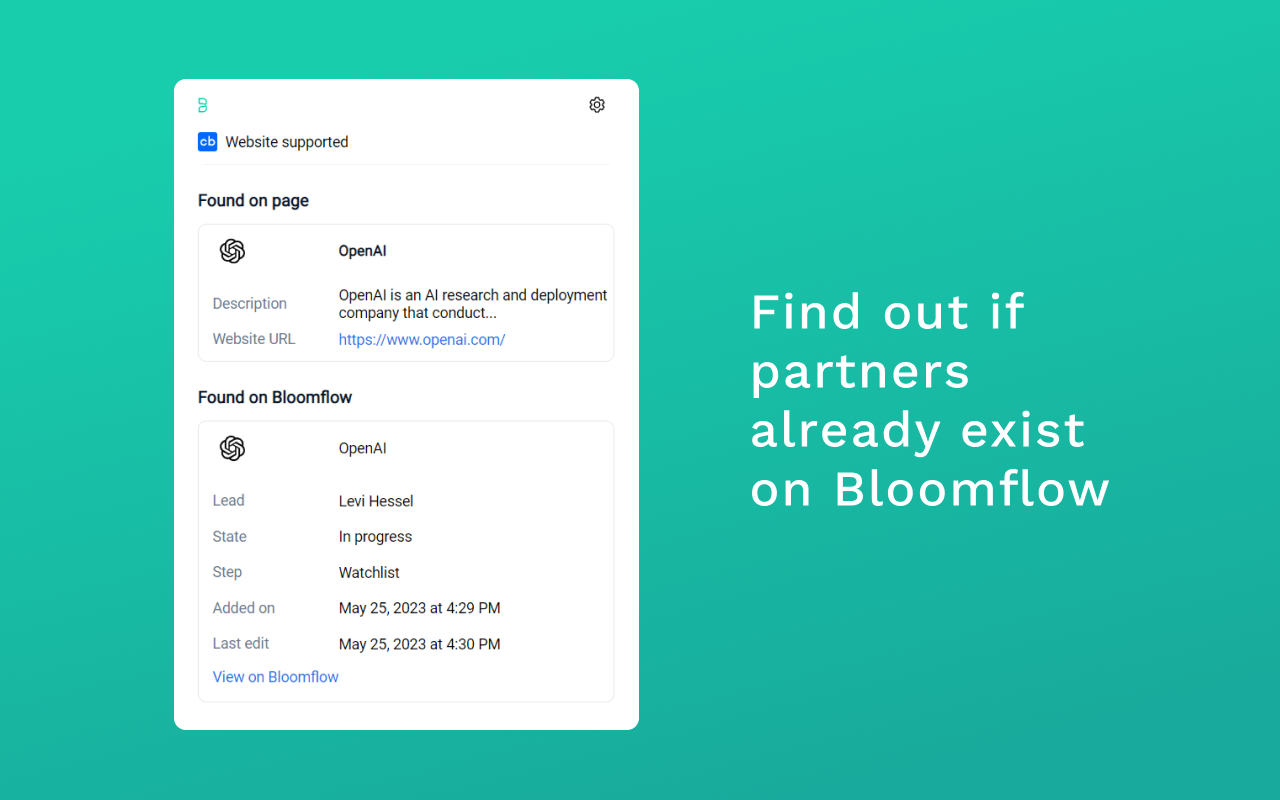The width and height of the screenshot is (1280, 800).
Task: Click the Bloomflow logo icon
Action: pyautogui.click(x=203, y=105)
